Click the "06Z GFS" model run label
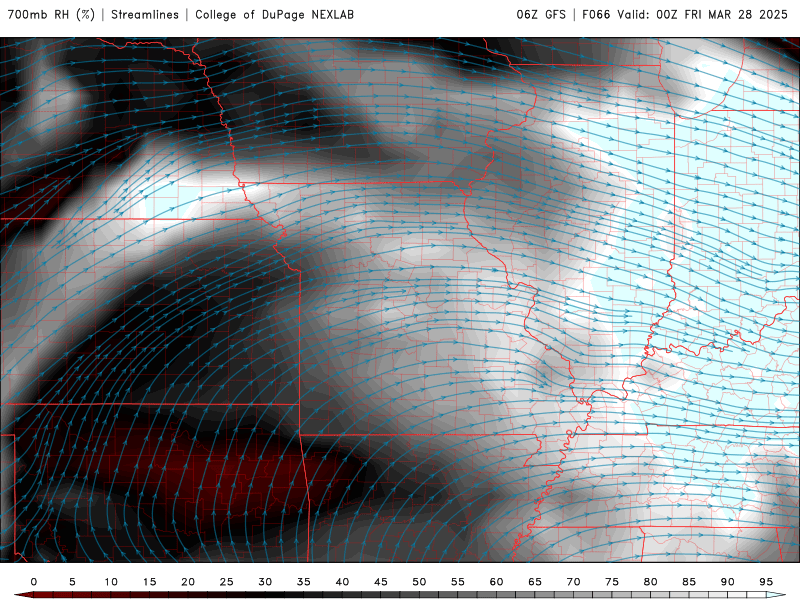 coord(541,15)
